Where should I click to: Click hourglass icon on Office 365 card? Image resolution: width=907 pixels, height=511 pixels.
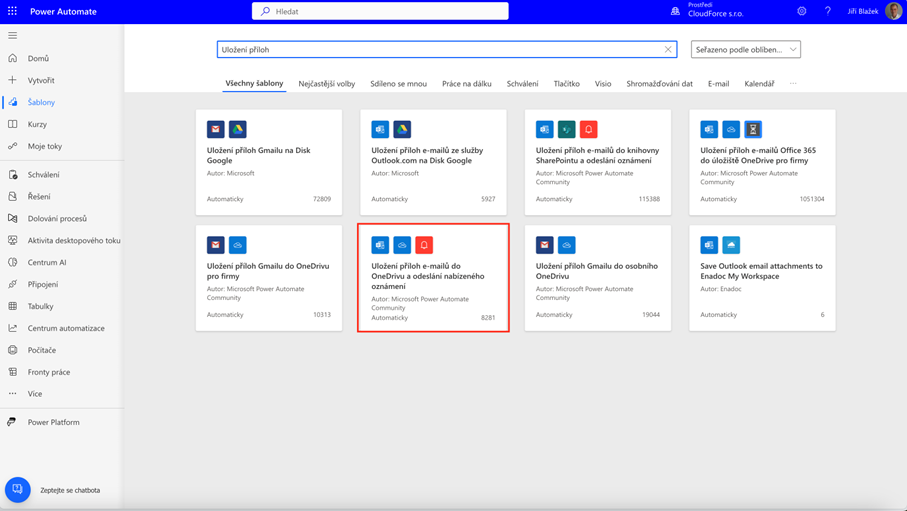753,129
